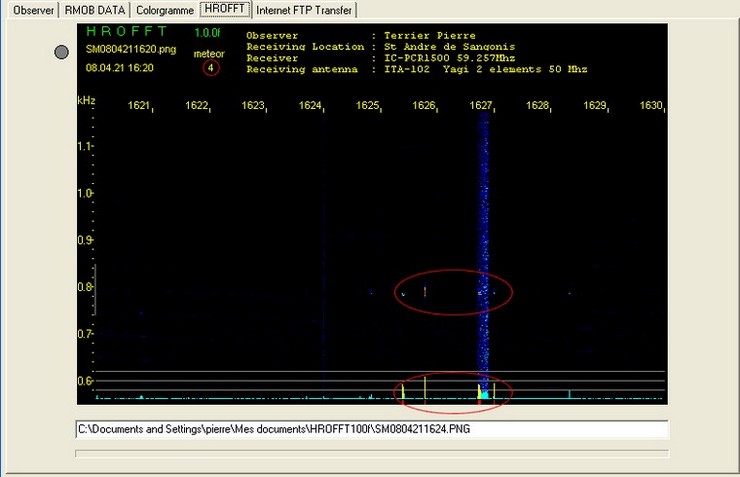Image resolution: width=740 pixels, height=477 pixels.
Task: Click the gray round status indicator
Action: (x=61, y=52)
